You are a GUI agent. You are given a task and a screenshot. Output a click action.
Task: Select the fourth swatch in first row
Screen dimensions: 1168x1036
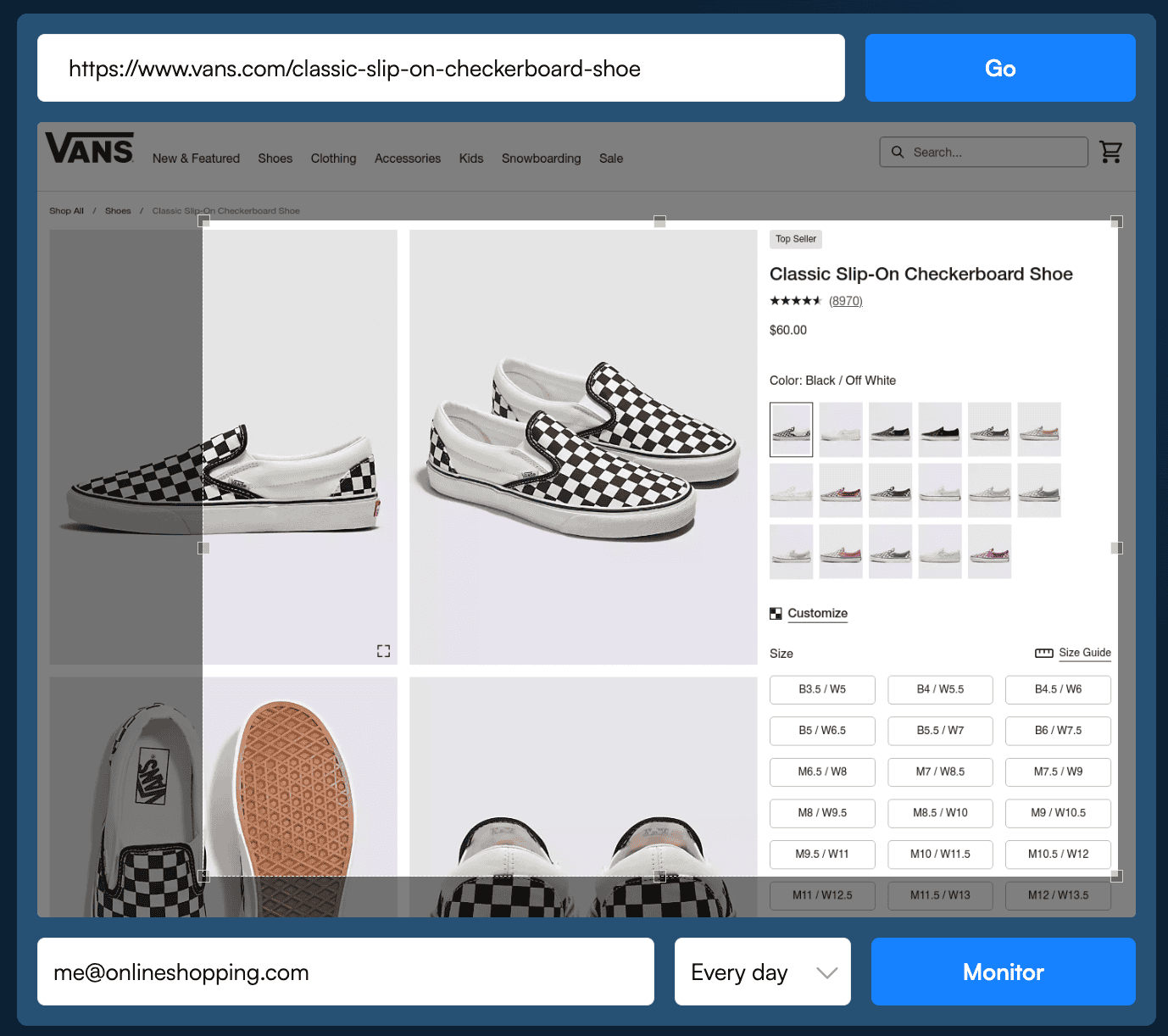(x=940, y=430)
